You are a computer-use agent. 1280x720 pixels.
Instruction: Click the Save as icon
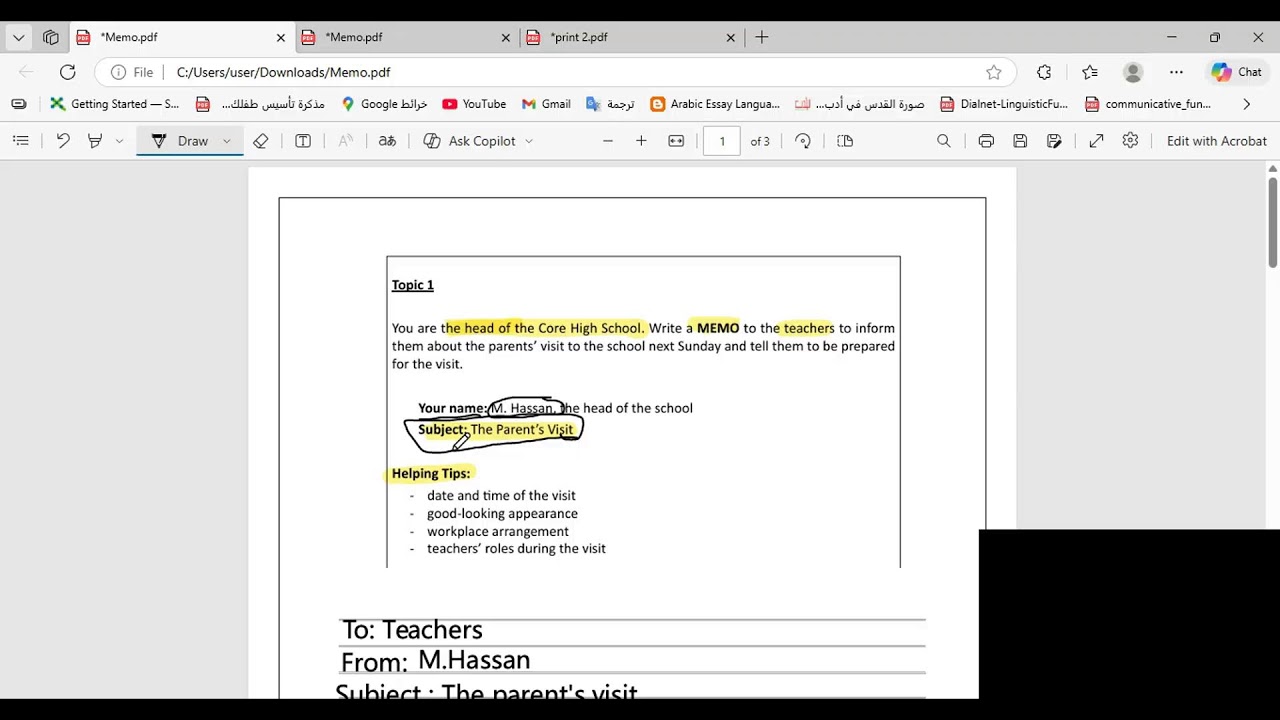pos(1054,141)
